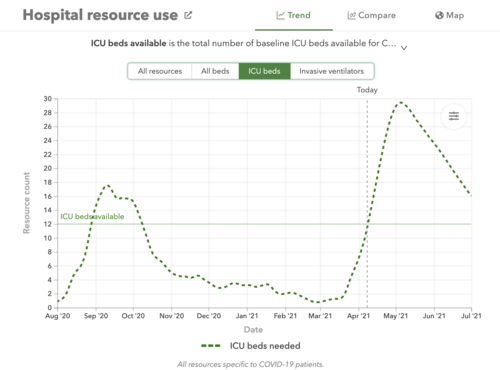The height and width of the screenshot is (370, 500).
Task: Click the '0' y-axis value
Action: [x=50, y=308]
